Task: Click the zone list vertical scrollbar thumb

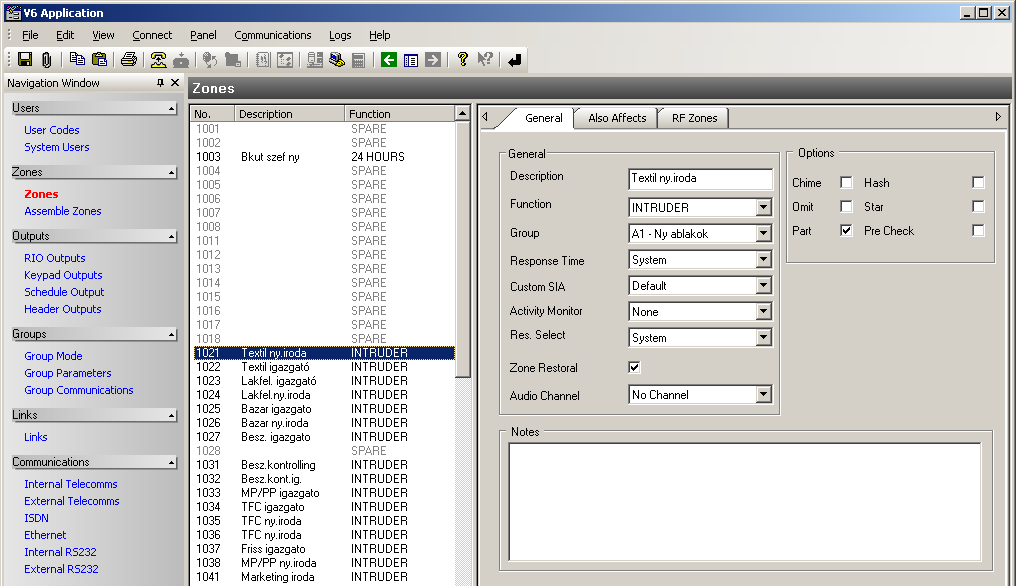Action: [462, 250]
